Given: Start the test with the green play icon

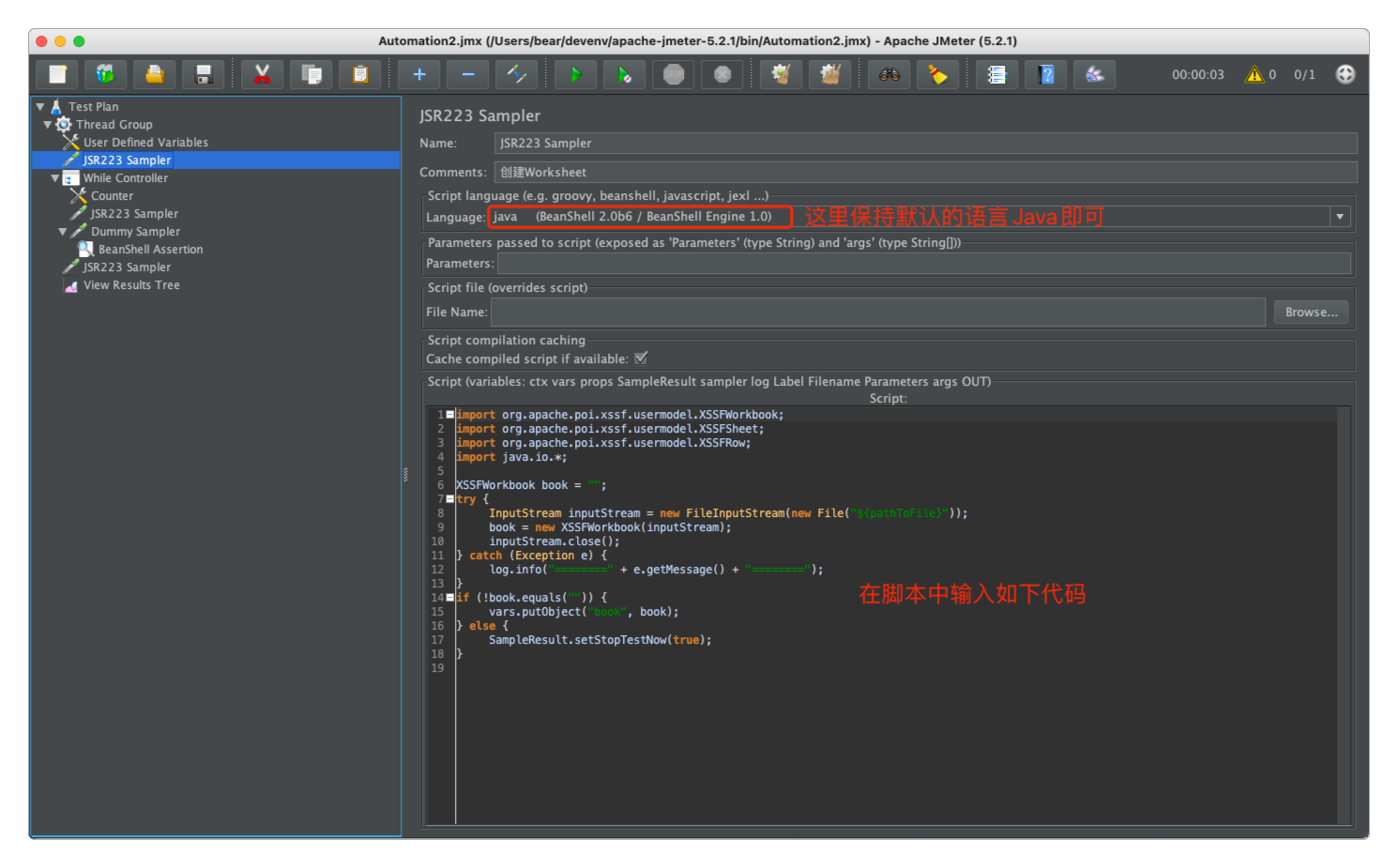Looking at the screenshot, I should 576,74.
